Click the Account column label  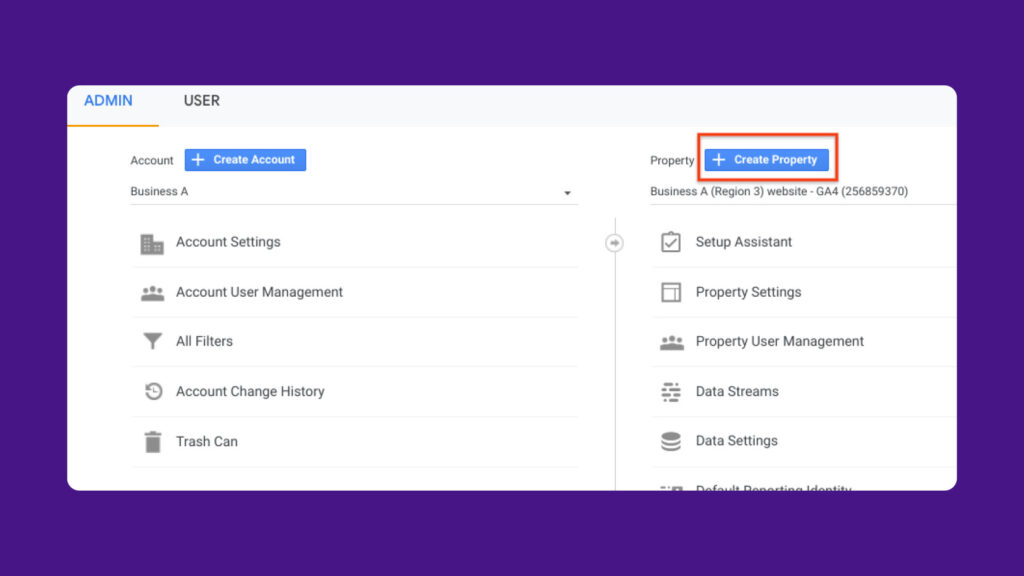coord(152,161)
